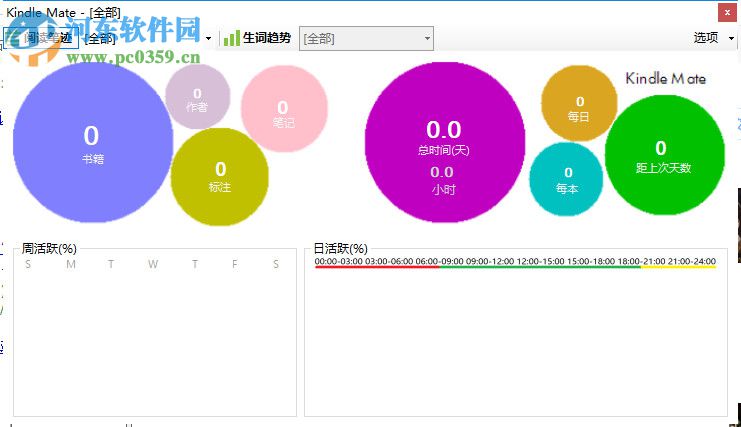Click the blue 书籍 bubble
Screen dimensions: 741x427
pos(93,142)
